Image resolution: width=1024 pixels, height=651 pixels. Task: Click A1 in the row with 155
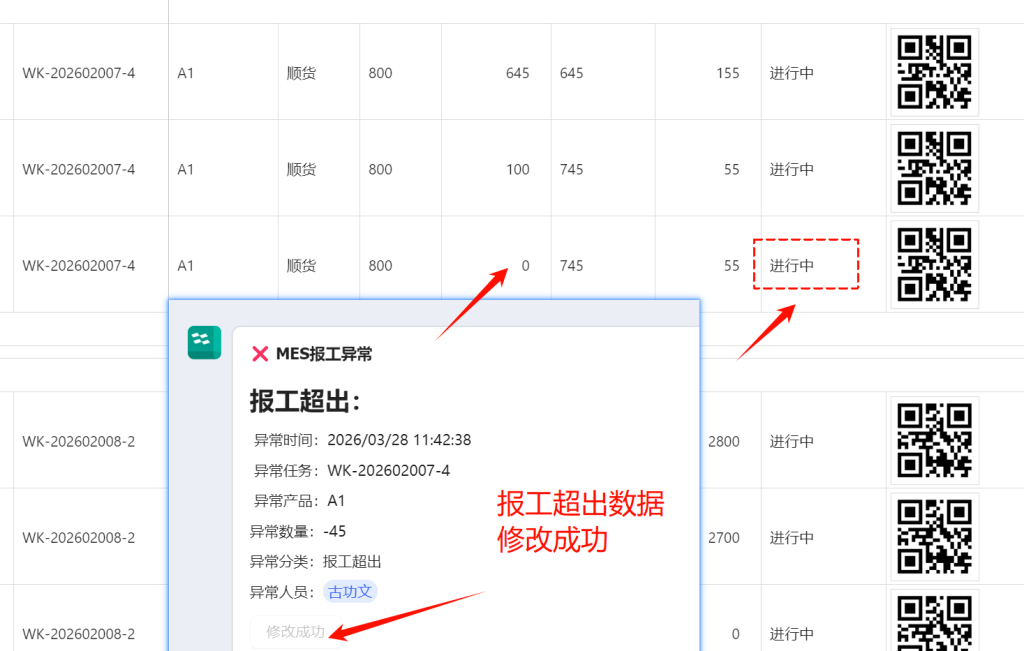click(185, 73)
